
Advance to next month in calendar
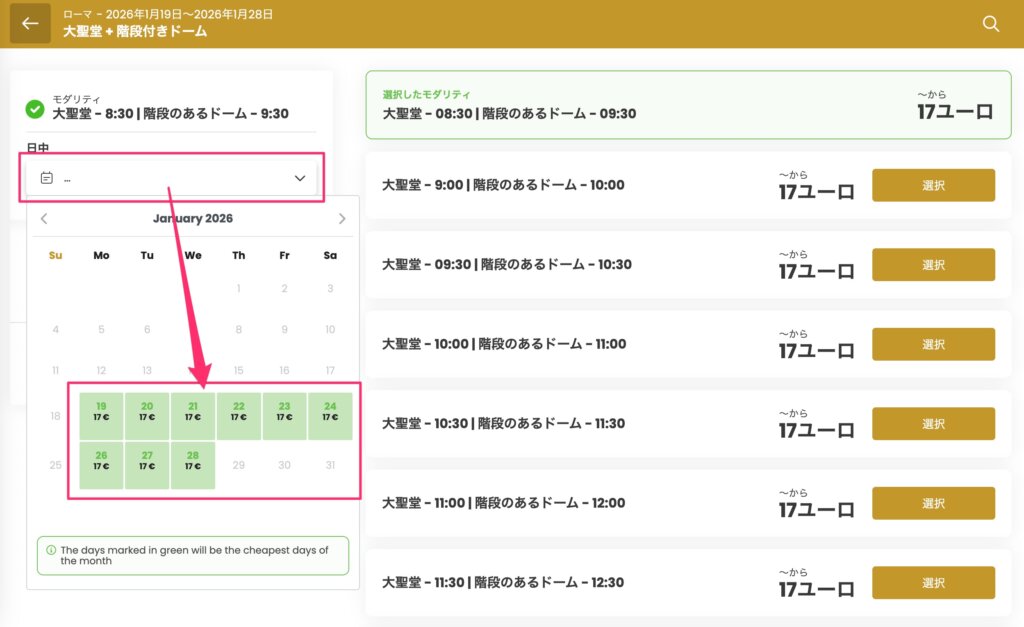pyautogui.click(x=342, y=219)
